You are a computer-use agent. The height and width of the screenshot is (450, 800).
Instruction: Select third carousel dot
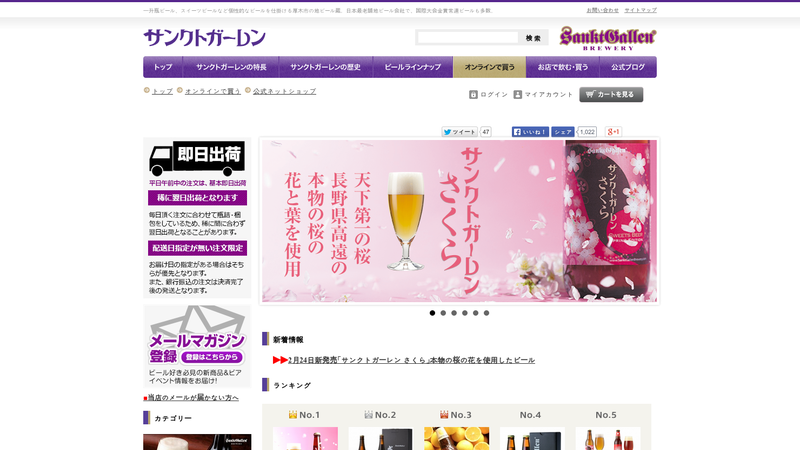(x=454, y=313)
